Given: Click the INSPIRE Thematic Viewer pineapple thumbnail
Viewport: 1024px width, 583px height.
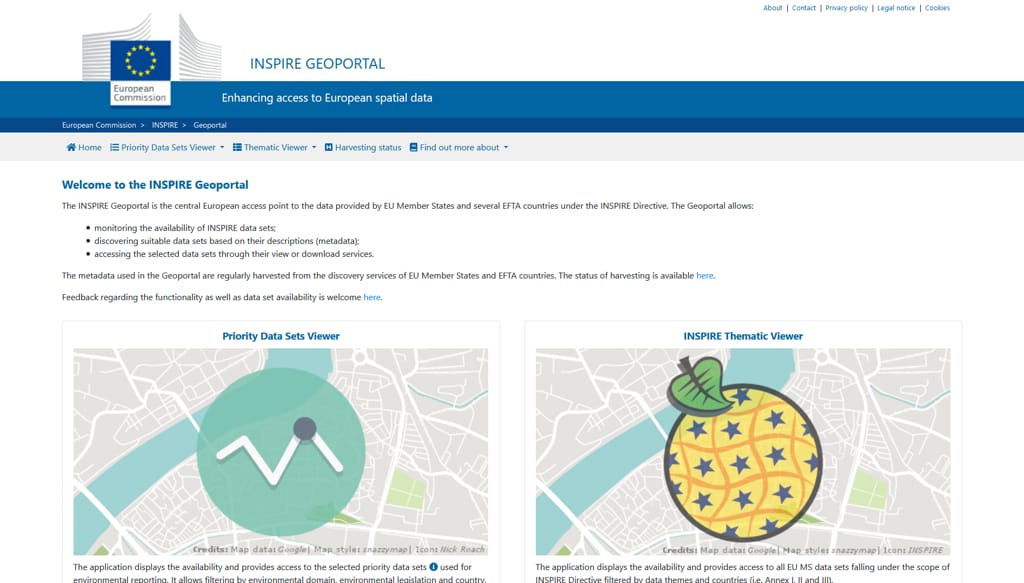Looking at the screenshot, I should tap(743, 452).
